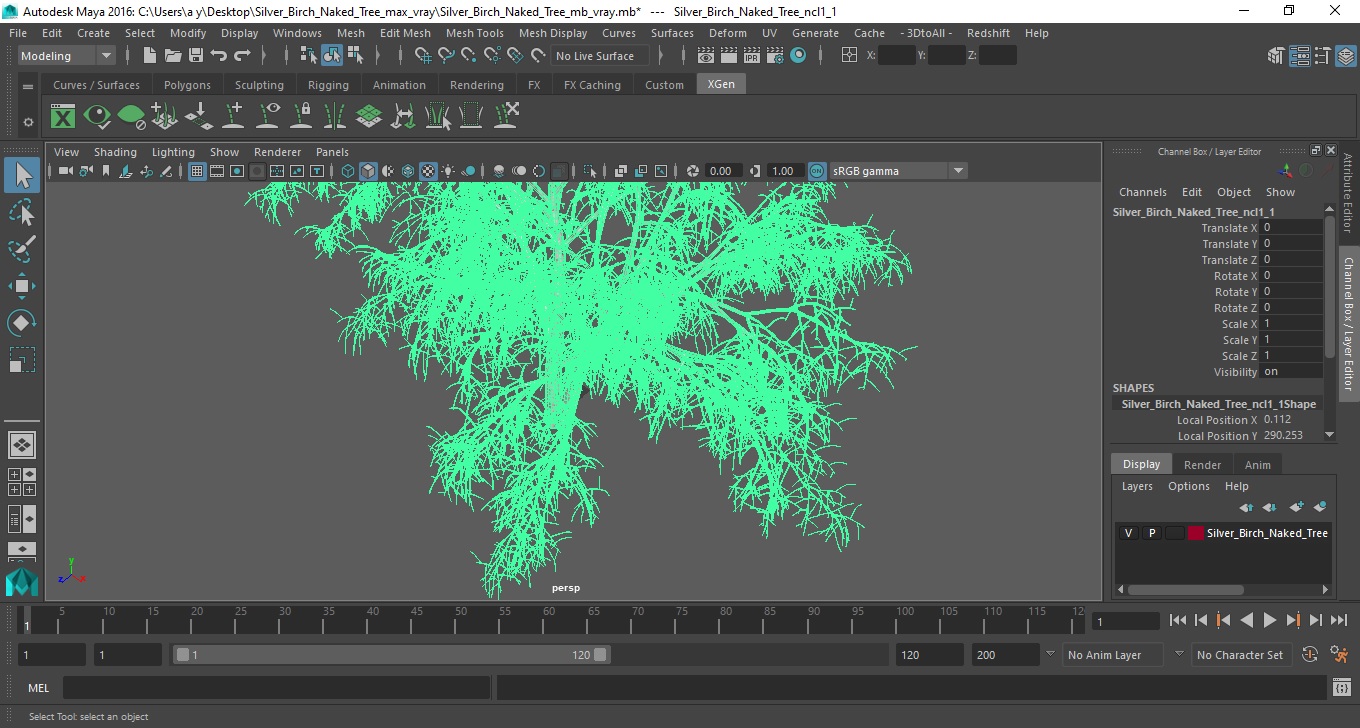Activate the Rotate tool in toolbox
This screenshot has height=728, width=1360.
click(22, 323)
